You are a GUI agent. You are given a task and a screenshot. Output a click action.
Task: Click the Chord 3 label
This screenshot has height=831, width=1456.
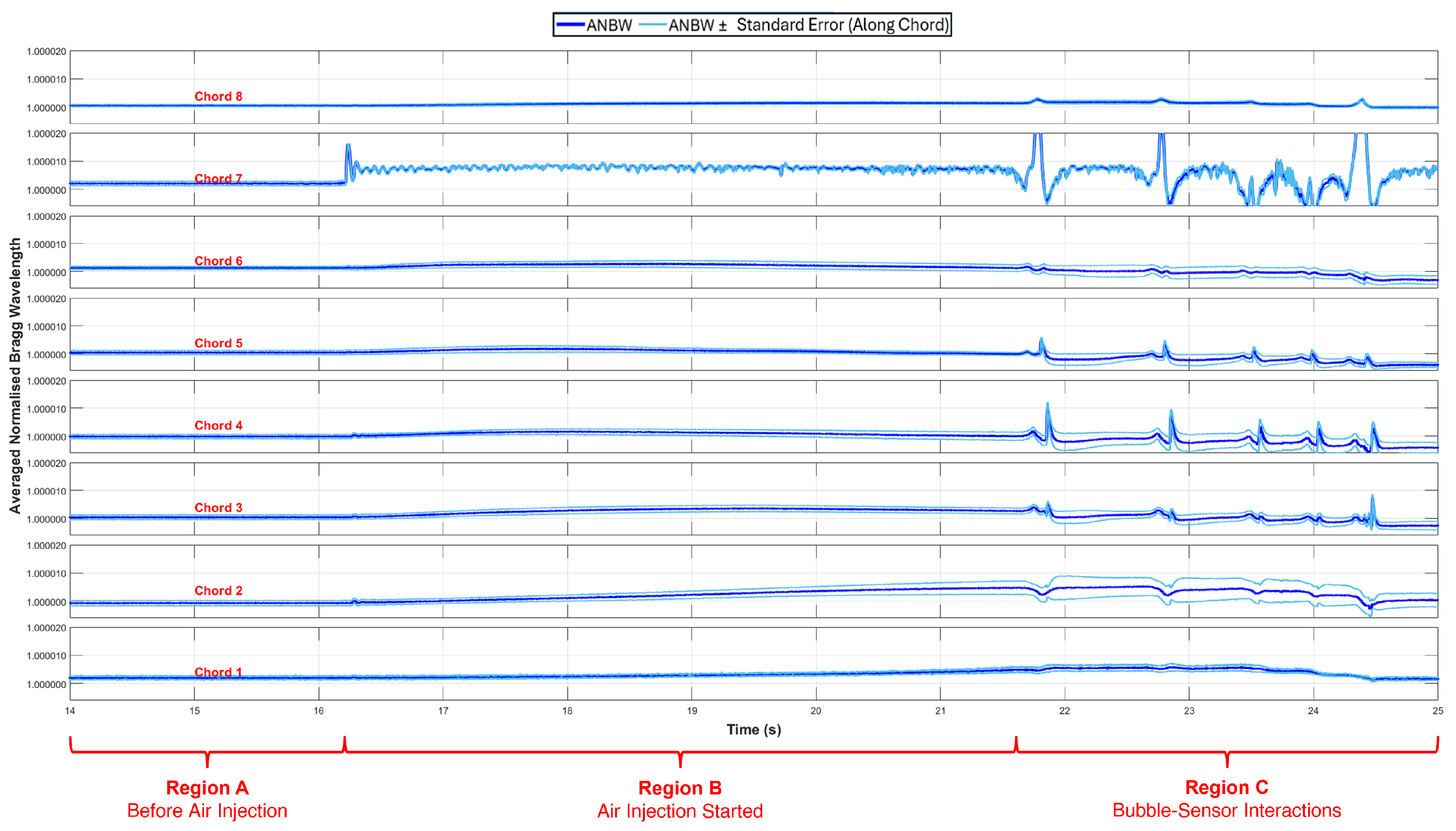click(x=218, y=508)
